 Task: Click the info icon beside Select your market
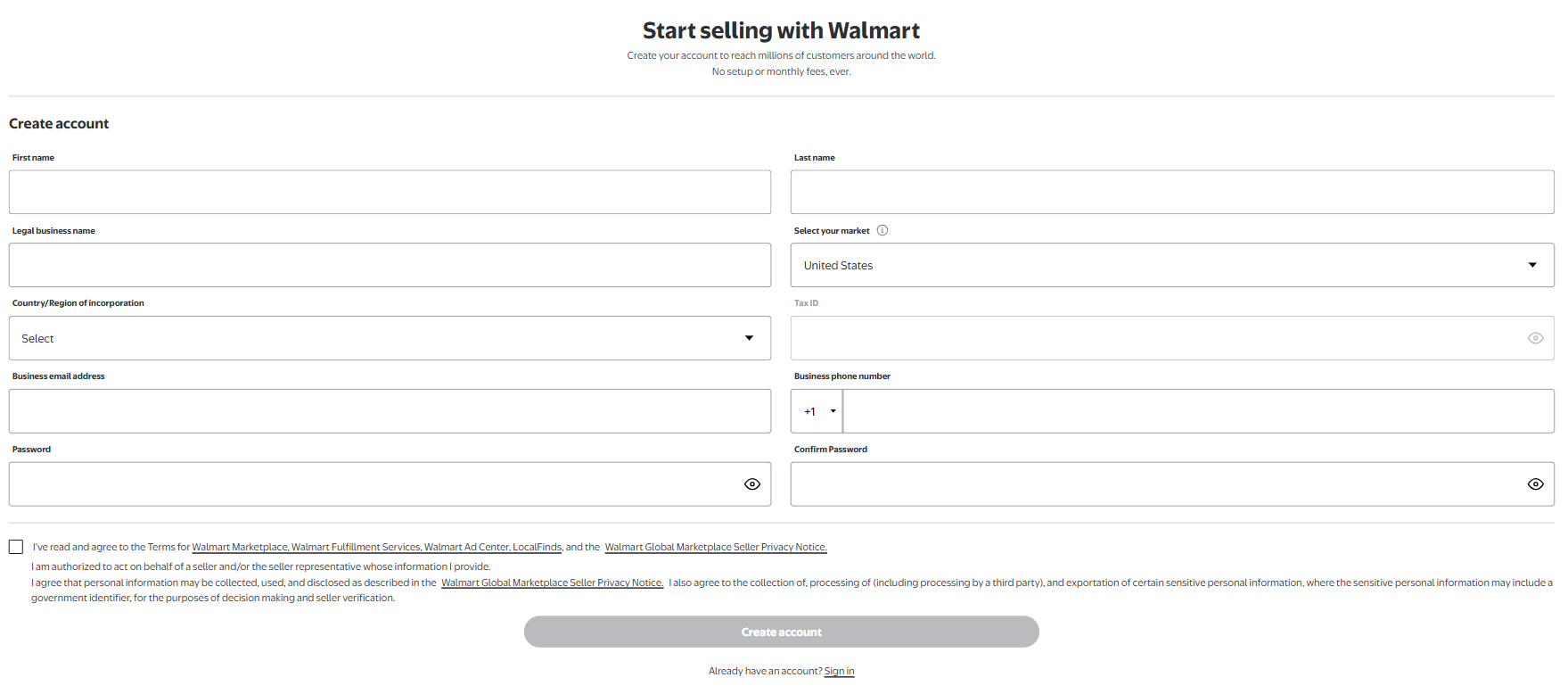click(x=883, y=230)
